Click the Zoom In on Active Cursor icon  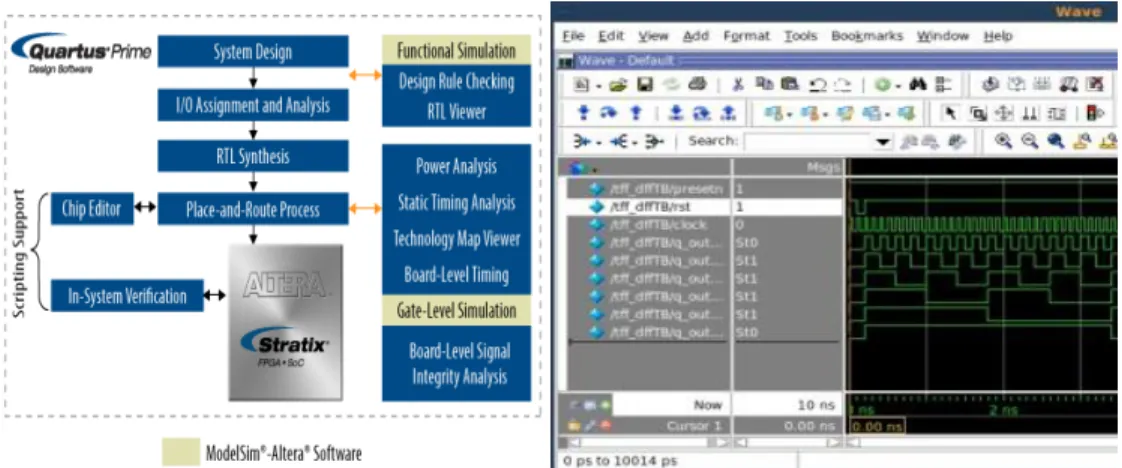pos(1082,141)
